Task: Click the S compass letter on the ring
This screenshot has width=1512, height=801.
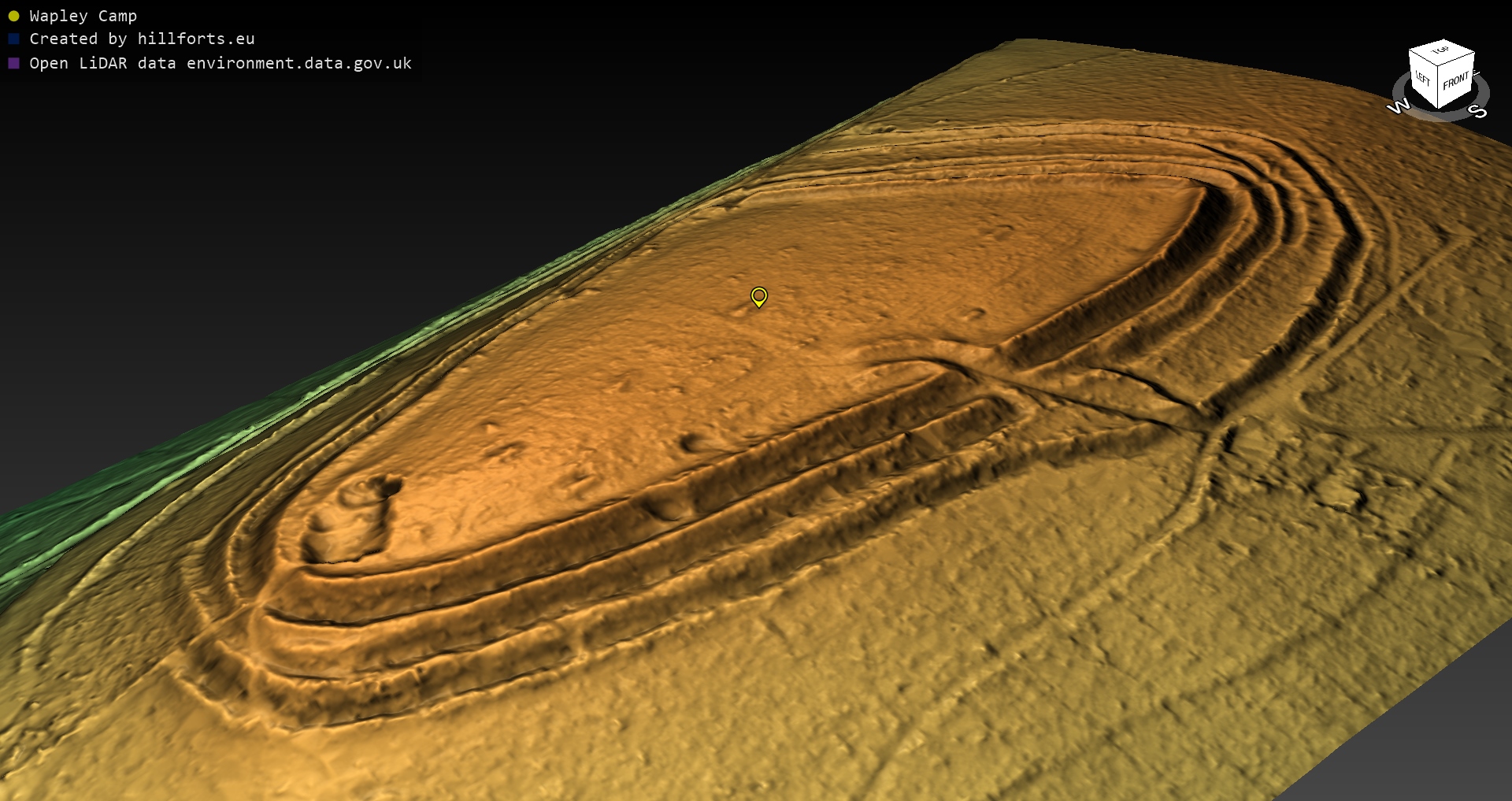Action: point(1478,112)
